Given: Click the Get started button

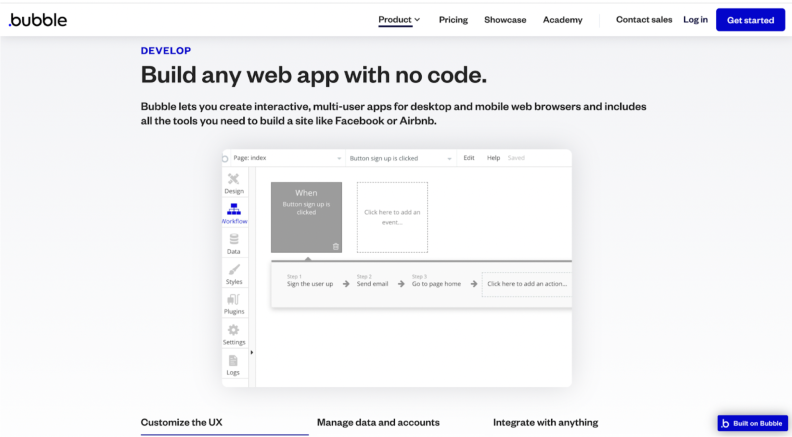Looking at the screenshot, I should 750,20.
